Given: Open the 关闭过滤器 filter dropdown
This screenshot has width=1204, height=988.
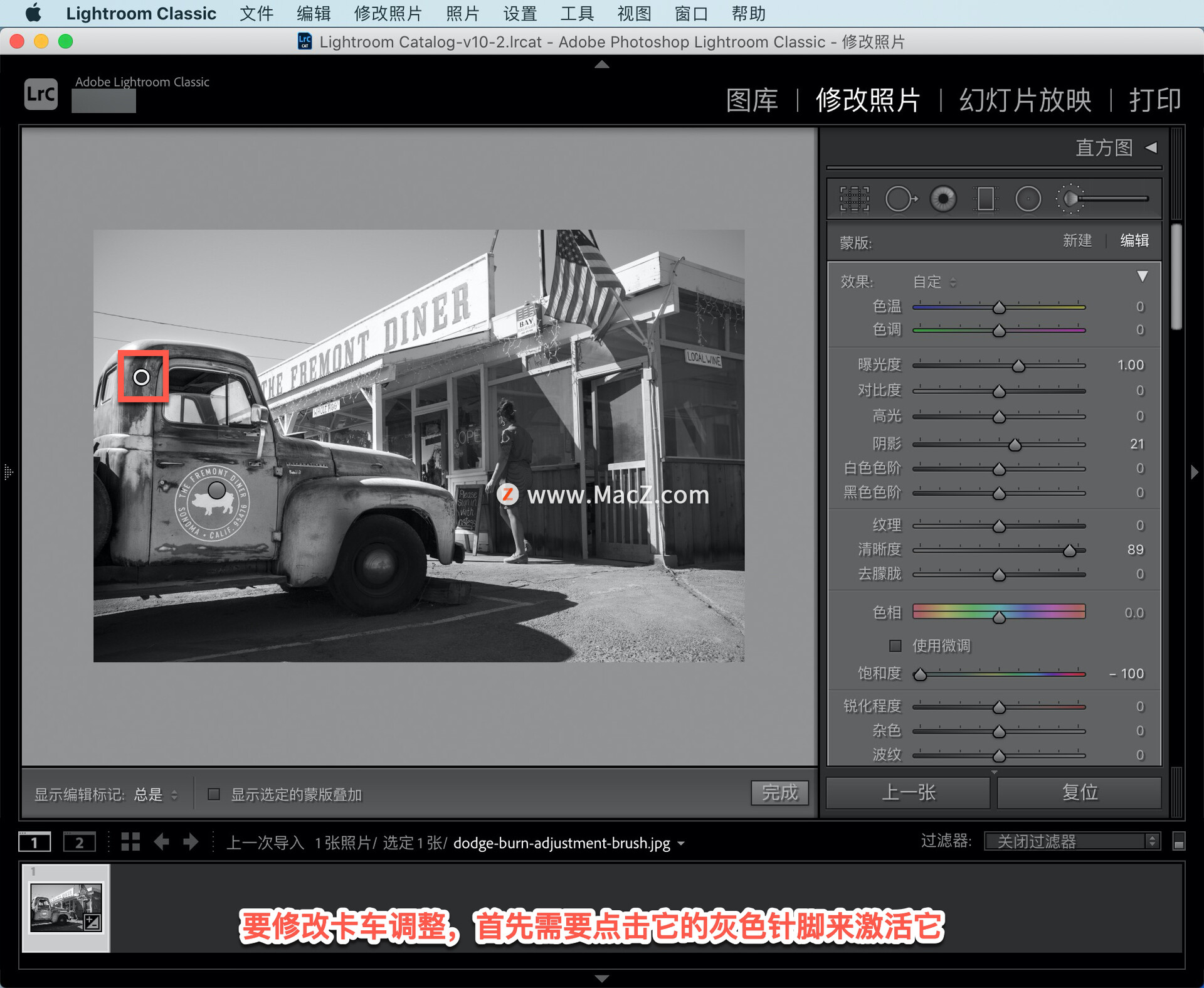Looking at the screenshot, I should click(x=1072, y=841).
